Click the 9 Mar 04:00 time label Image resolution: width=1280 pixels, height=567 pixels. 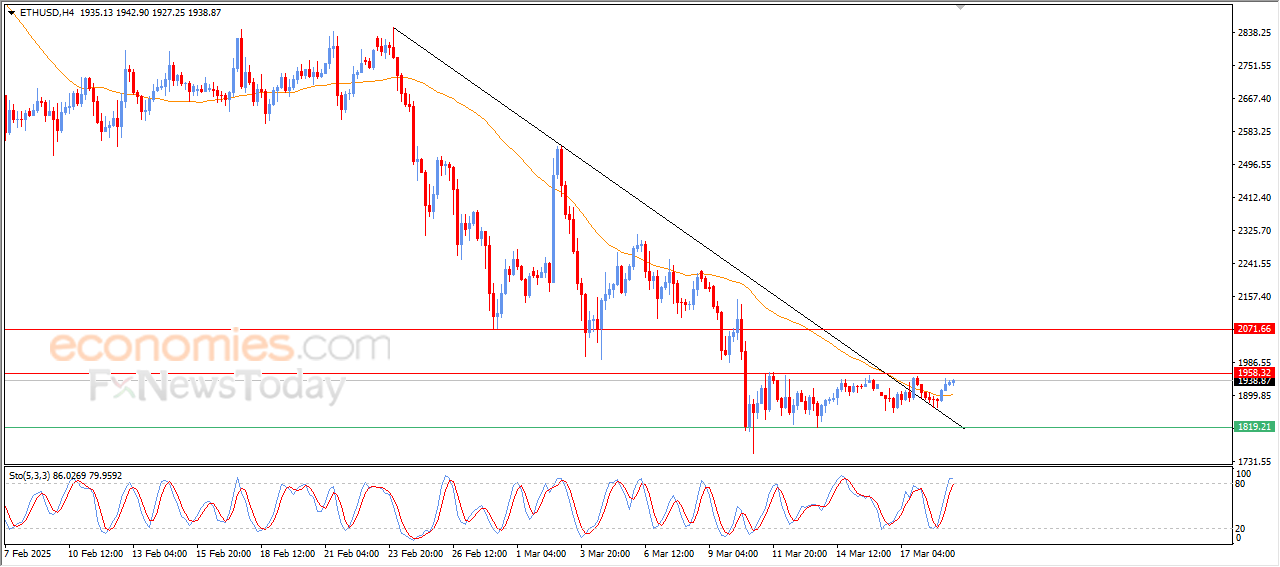(x=732, y=552)
